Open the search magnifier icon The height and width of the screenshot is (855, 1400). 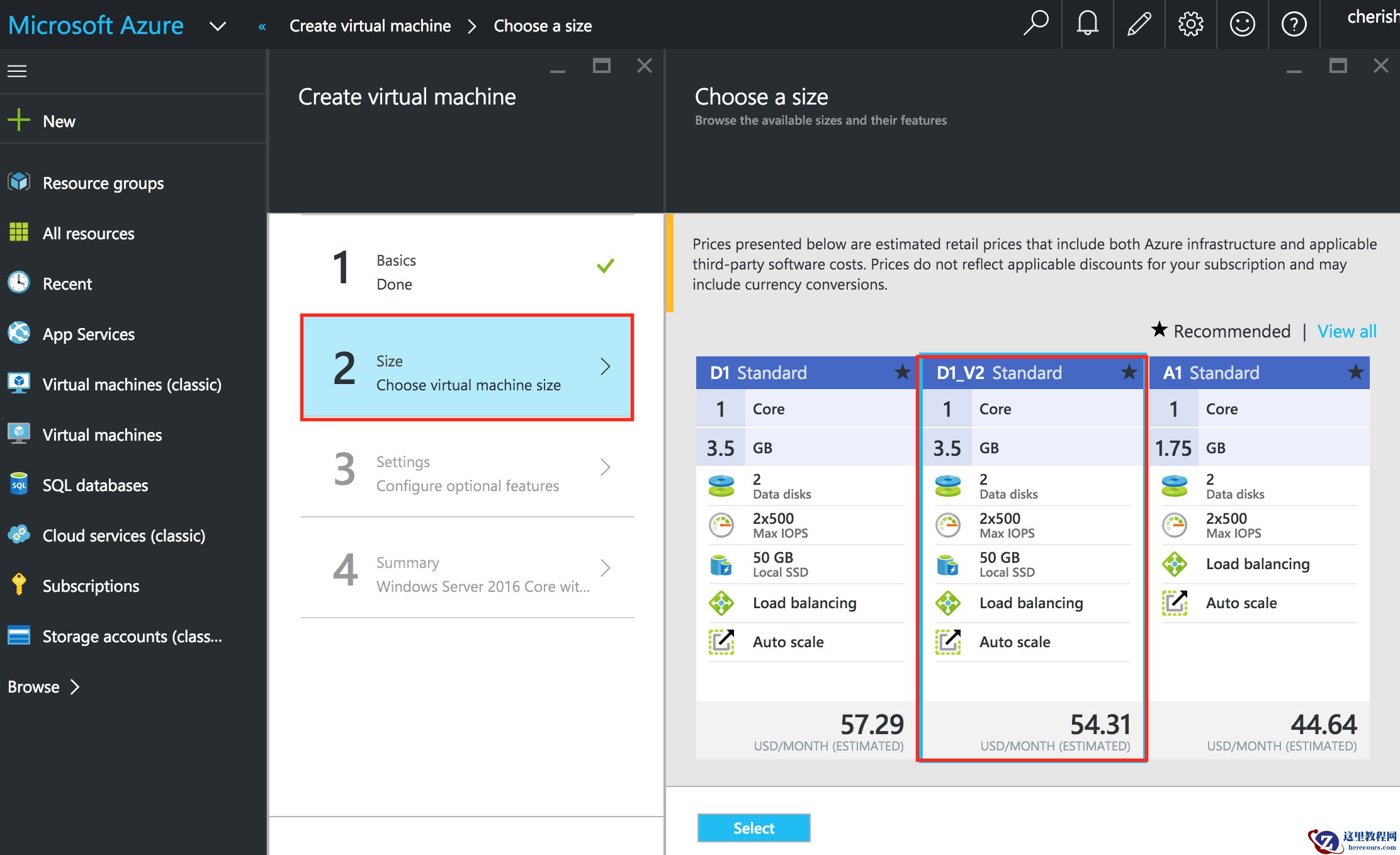(x=1036, y=25)
